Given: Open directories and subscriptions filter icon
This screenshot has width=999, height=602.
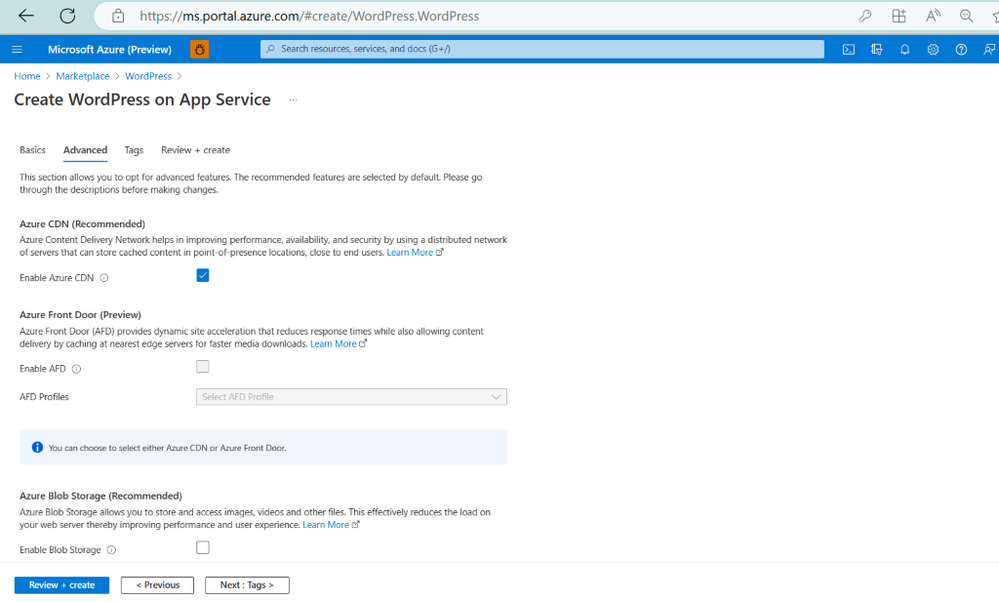Looking at the screenshot, I should tap(877, 49).
